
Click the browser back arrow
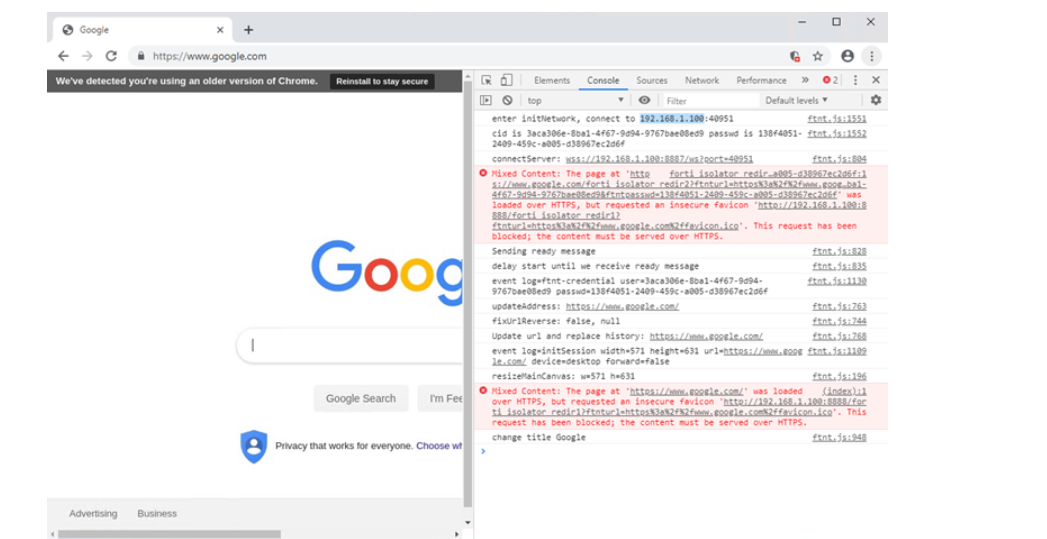63,56
